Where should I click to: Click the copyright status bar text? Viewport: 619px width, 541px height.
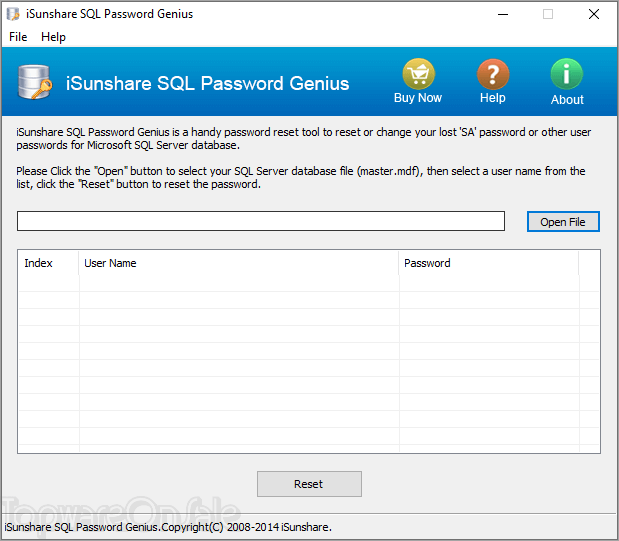point(168,527)
